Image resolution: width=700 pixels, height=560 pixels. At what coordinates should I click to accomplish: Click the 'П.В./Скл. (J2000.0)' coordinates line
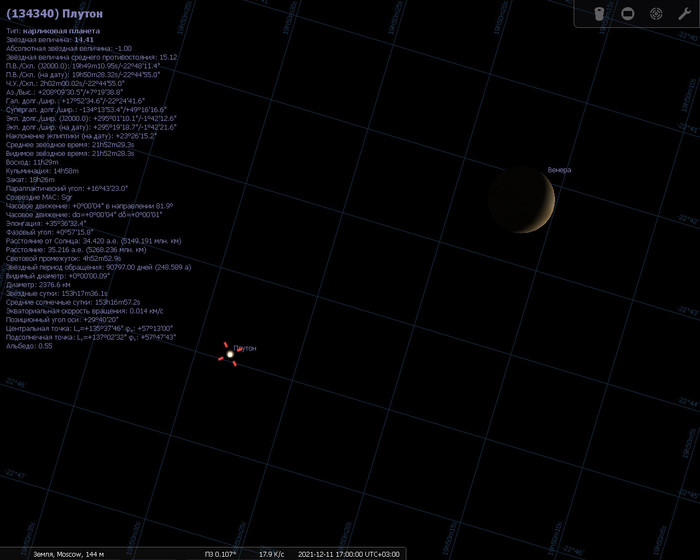(x=83, y=66)
